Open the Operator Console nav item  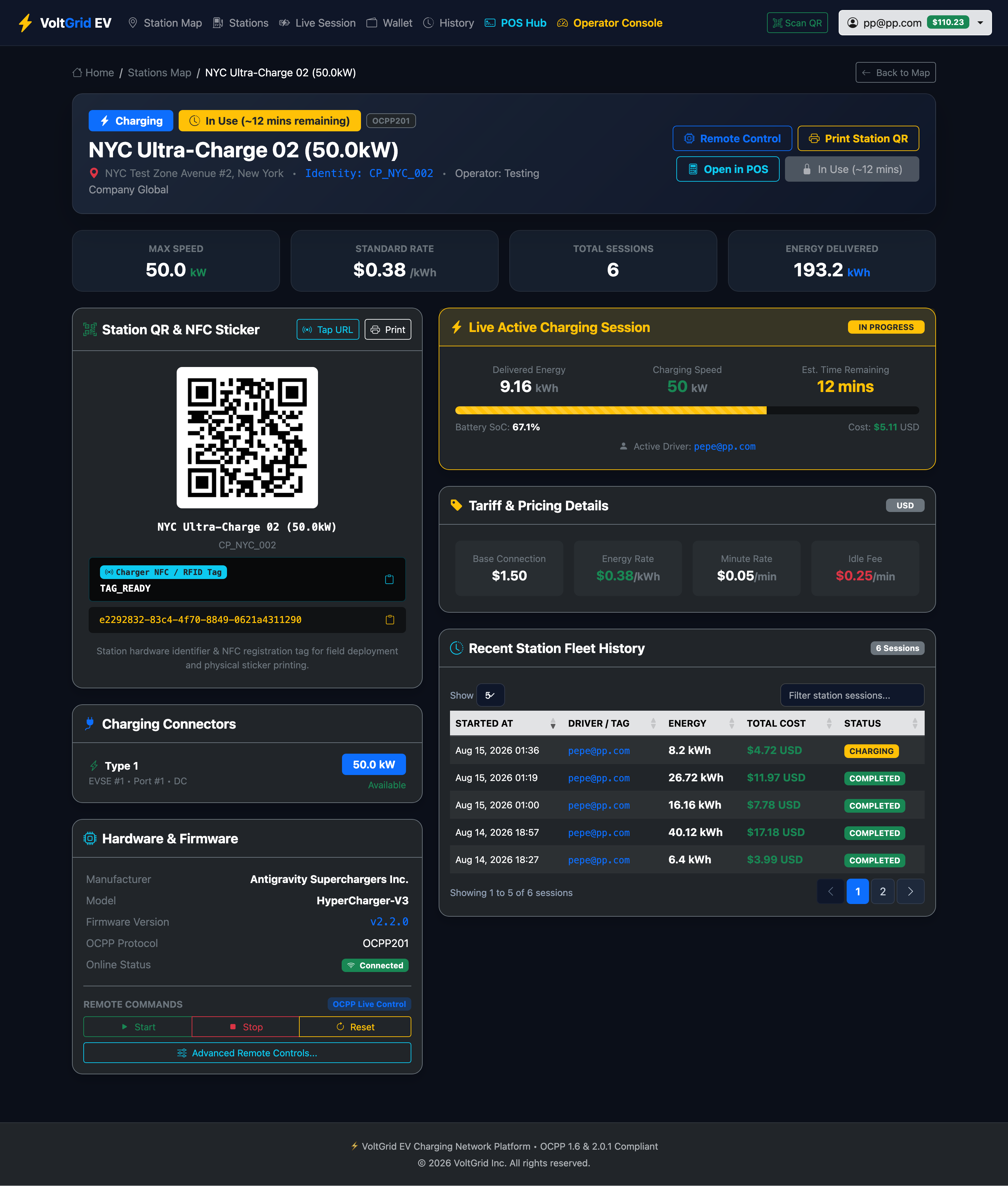click(610, 23)
